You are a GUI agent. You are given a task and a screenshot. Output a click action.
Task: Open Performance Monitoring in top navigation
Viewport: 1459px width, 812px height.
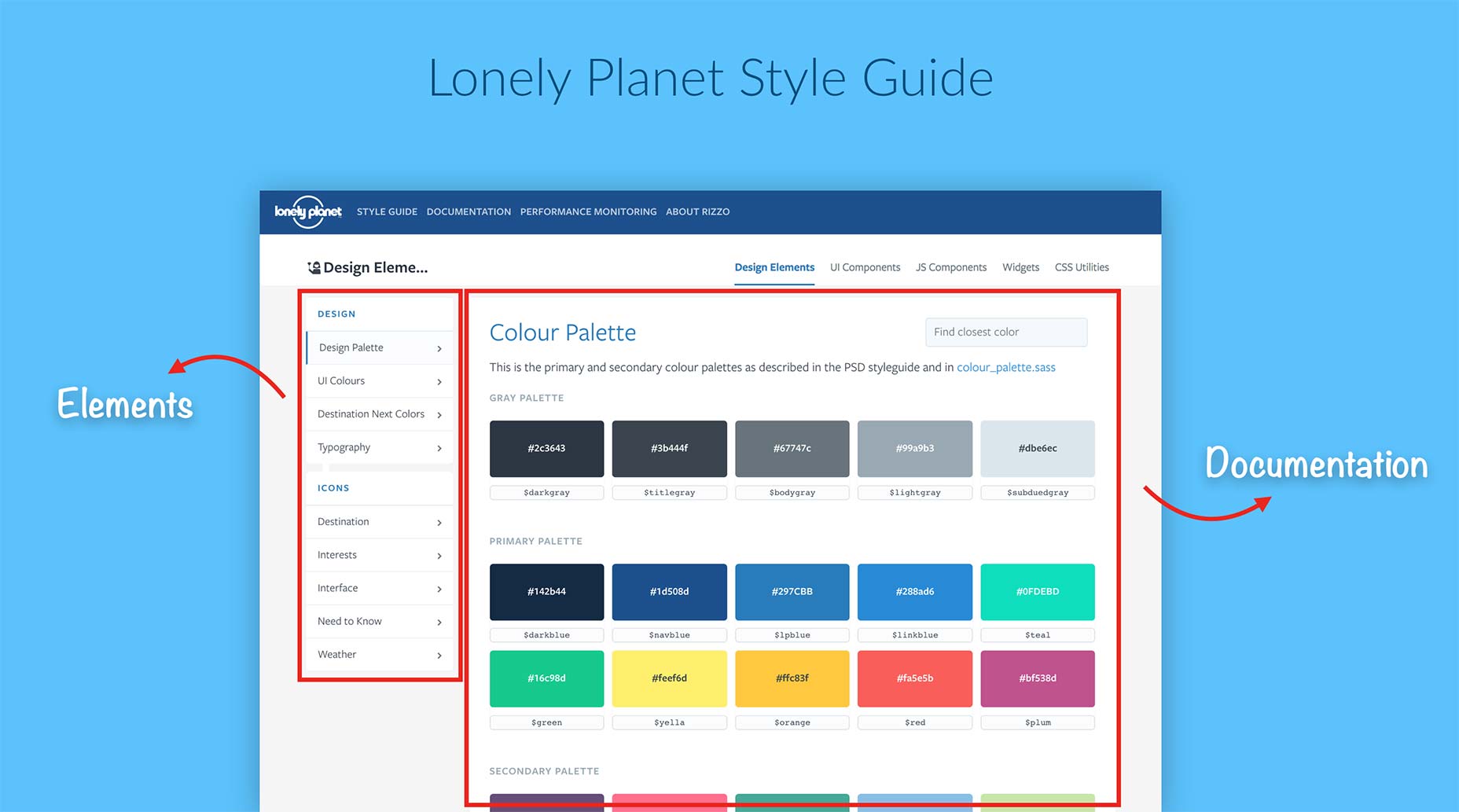[588, 211]
